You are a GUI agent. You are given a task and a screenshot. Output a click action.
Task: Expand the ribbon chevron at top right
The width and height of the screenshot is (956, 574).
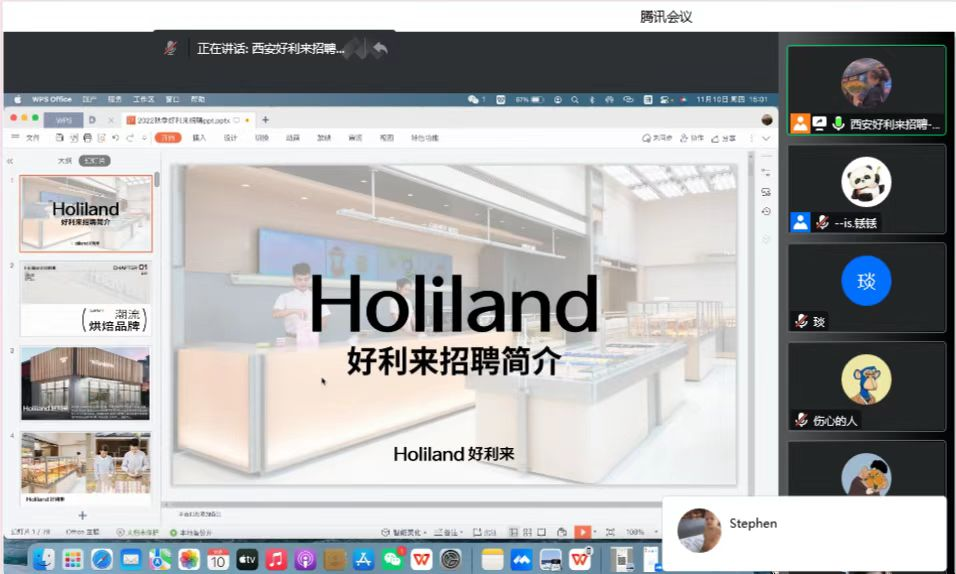(x=766, y=138)
